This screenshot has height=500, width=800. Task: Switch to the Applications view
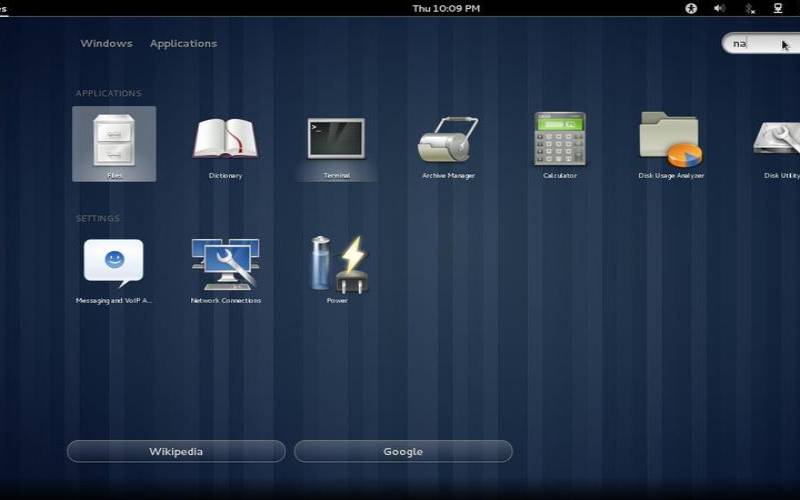[x=183, y=44]
